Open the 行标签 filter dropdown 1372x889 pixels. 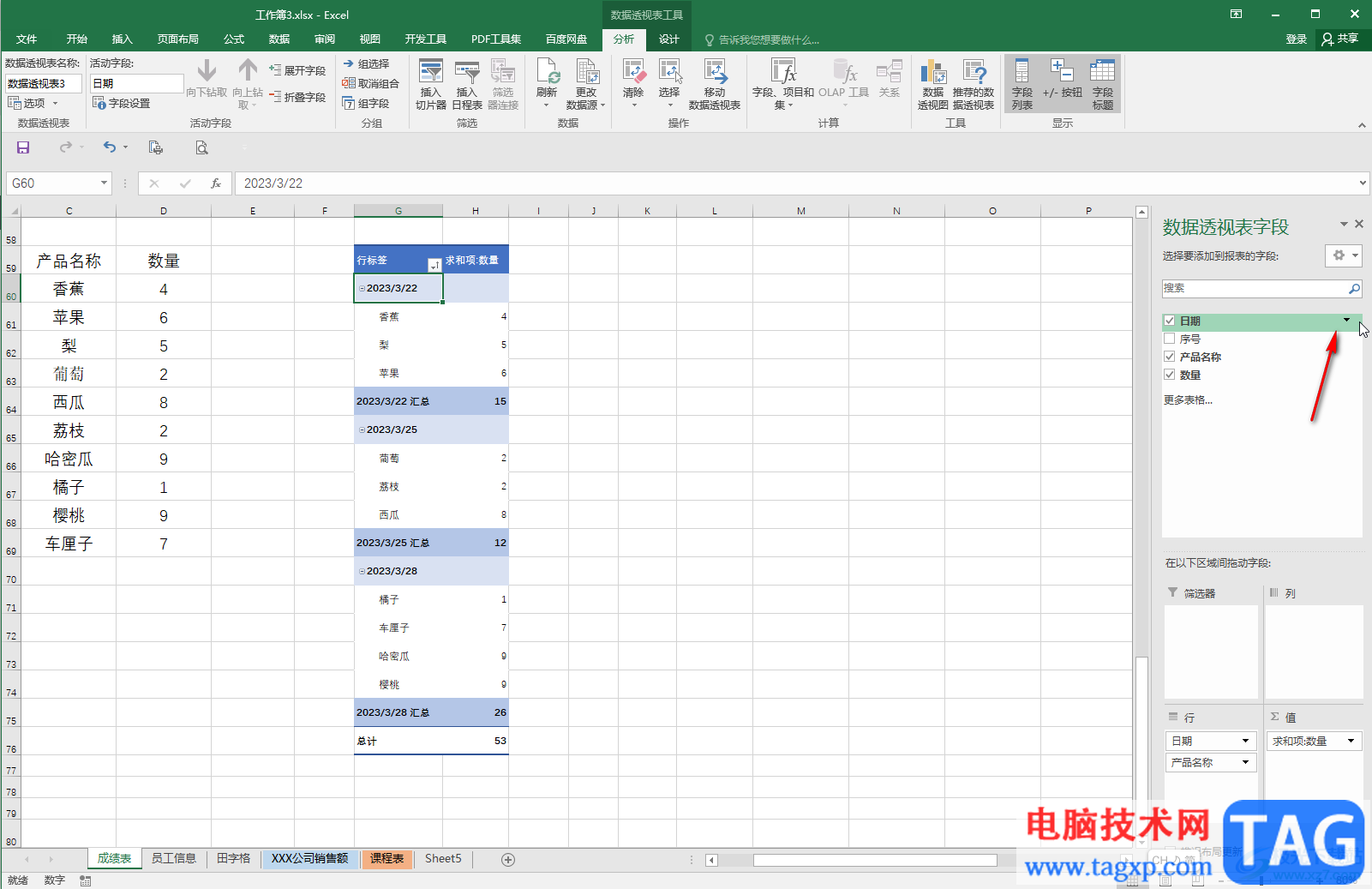pyautogui.click(x=434, y=265)
